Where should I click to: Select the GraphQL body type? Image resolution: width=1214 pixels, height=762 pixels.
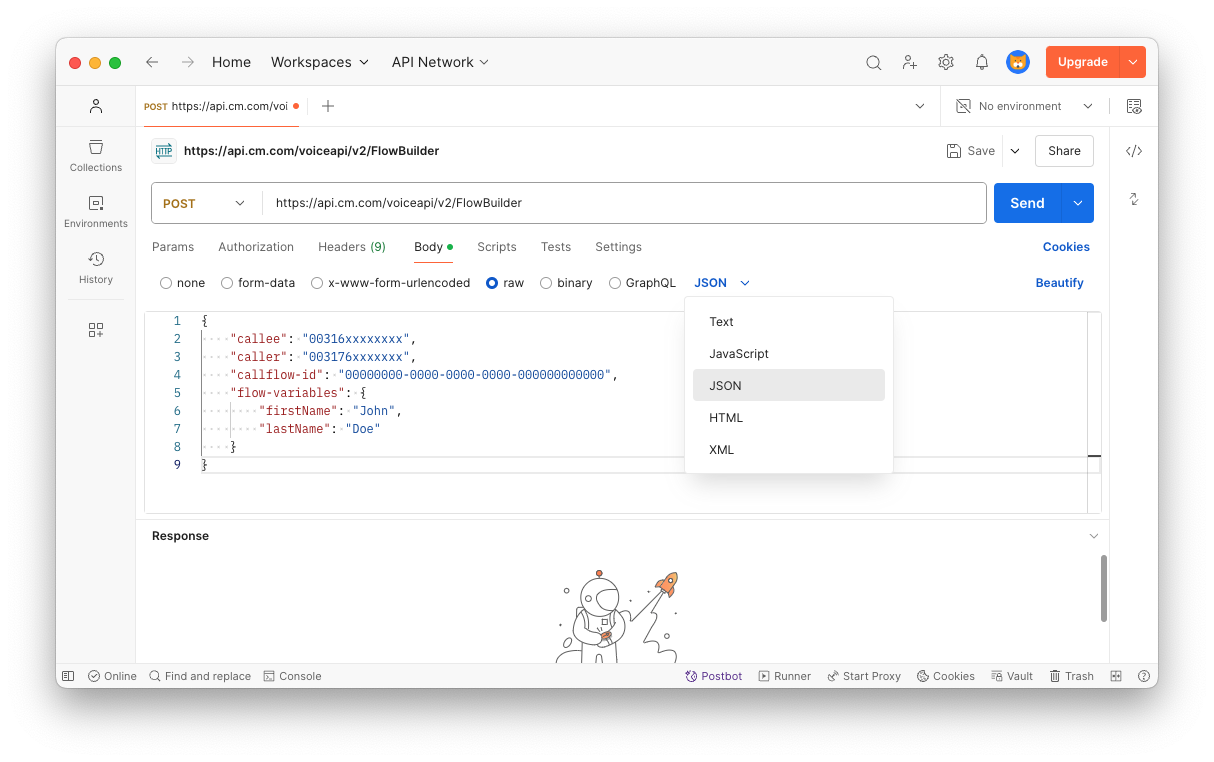[x=615, y=283]
